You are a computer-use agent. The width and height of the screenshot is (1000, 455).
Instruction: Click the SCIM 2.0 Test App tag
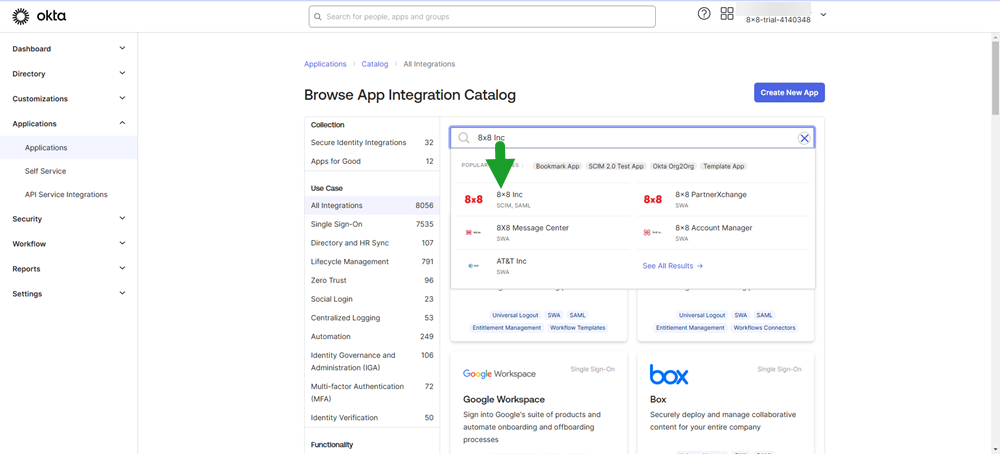click(x=616, y=166)
